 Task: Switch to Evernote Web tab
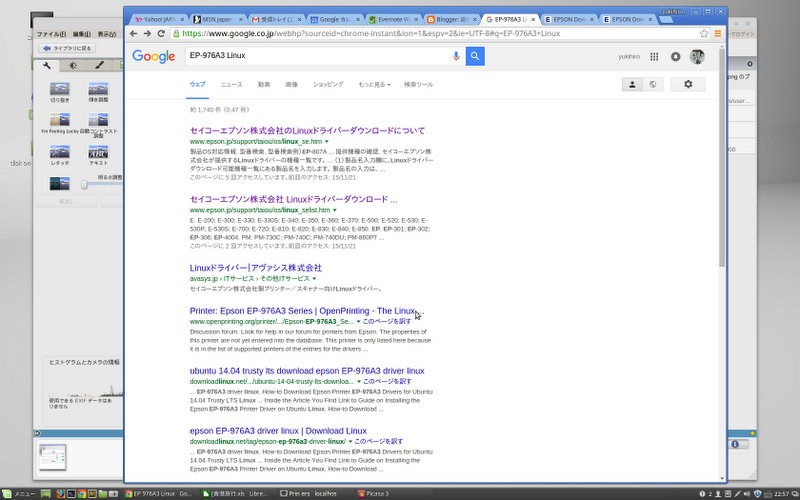coord(393,19)
